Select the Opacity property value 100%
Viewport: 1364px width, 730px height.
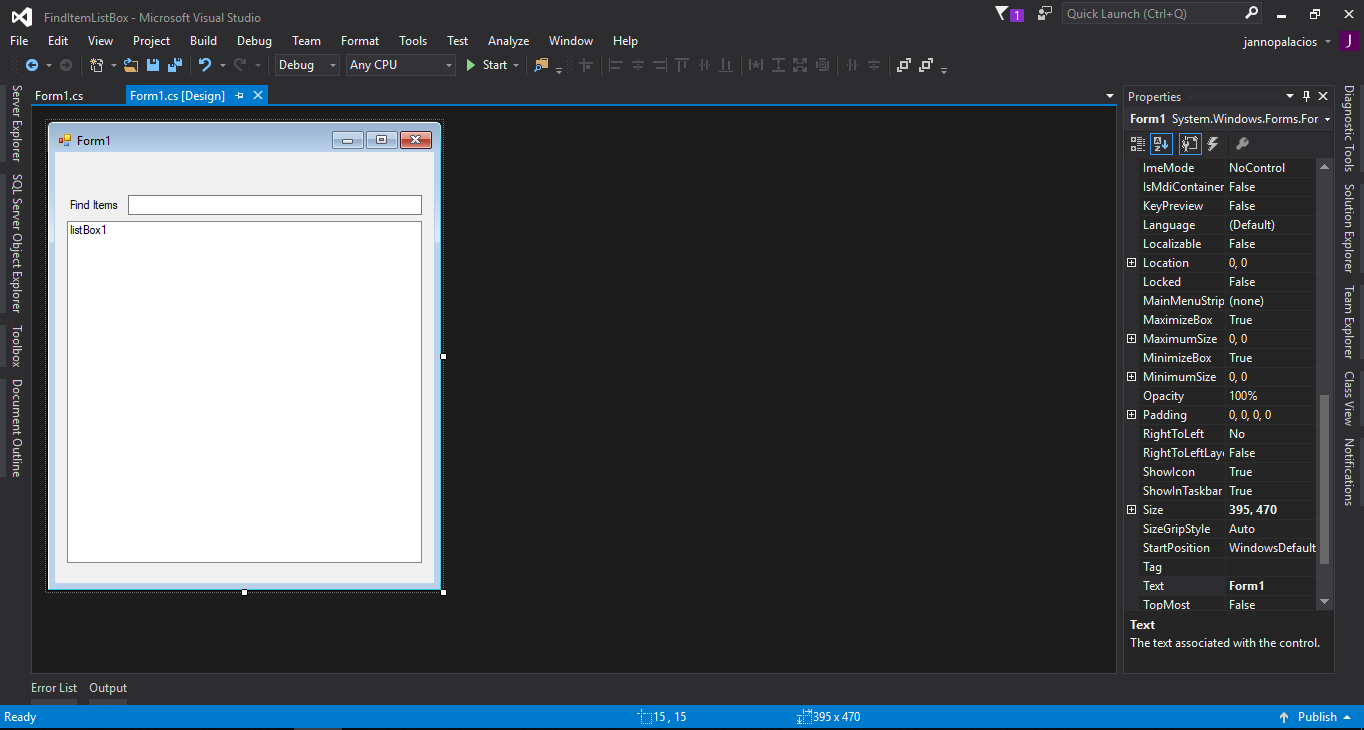(x=1271, y=396)
